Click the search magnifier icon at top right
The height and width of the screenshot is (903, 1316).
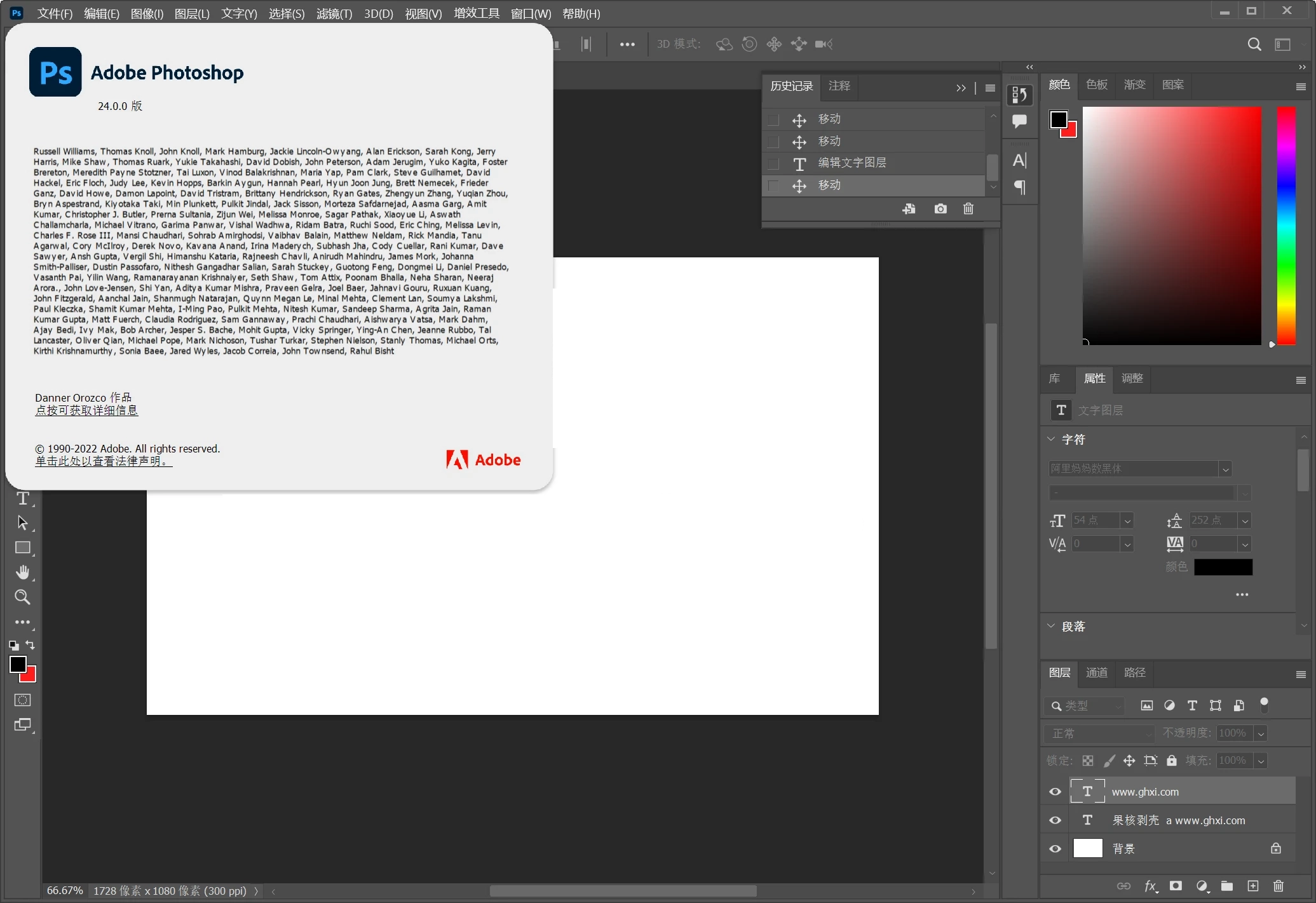(x=1254, y=44)
